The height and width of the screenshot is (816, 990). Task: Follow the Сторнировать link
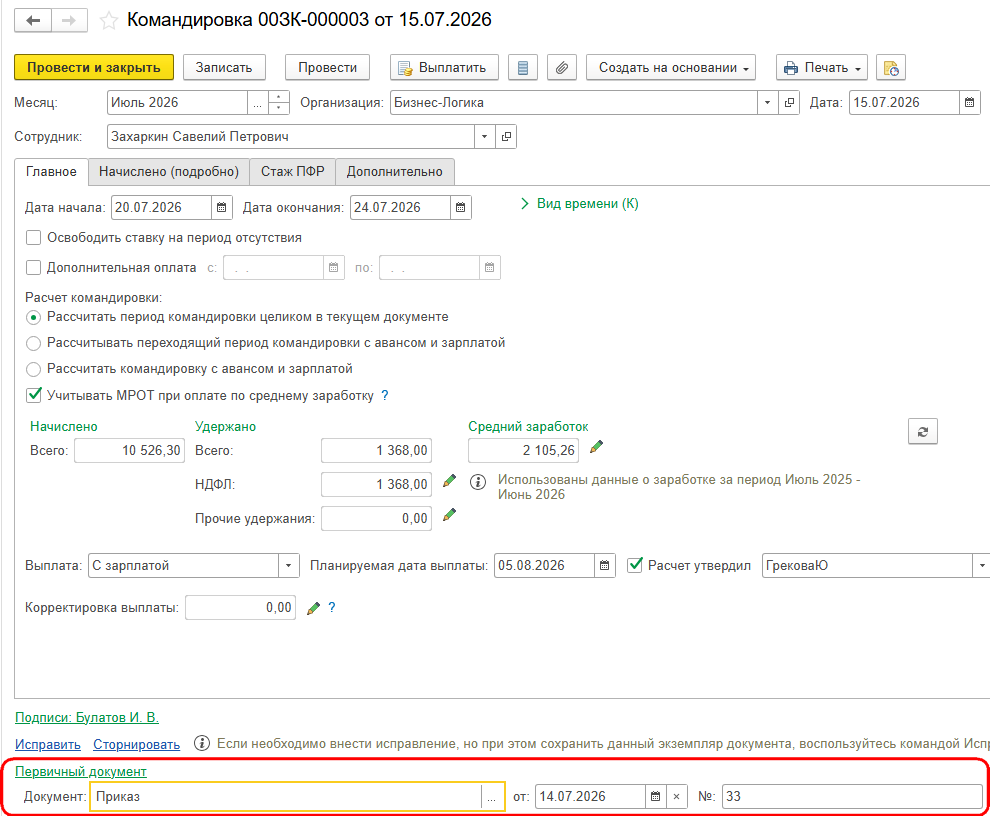point(136,745)
